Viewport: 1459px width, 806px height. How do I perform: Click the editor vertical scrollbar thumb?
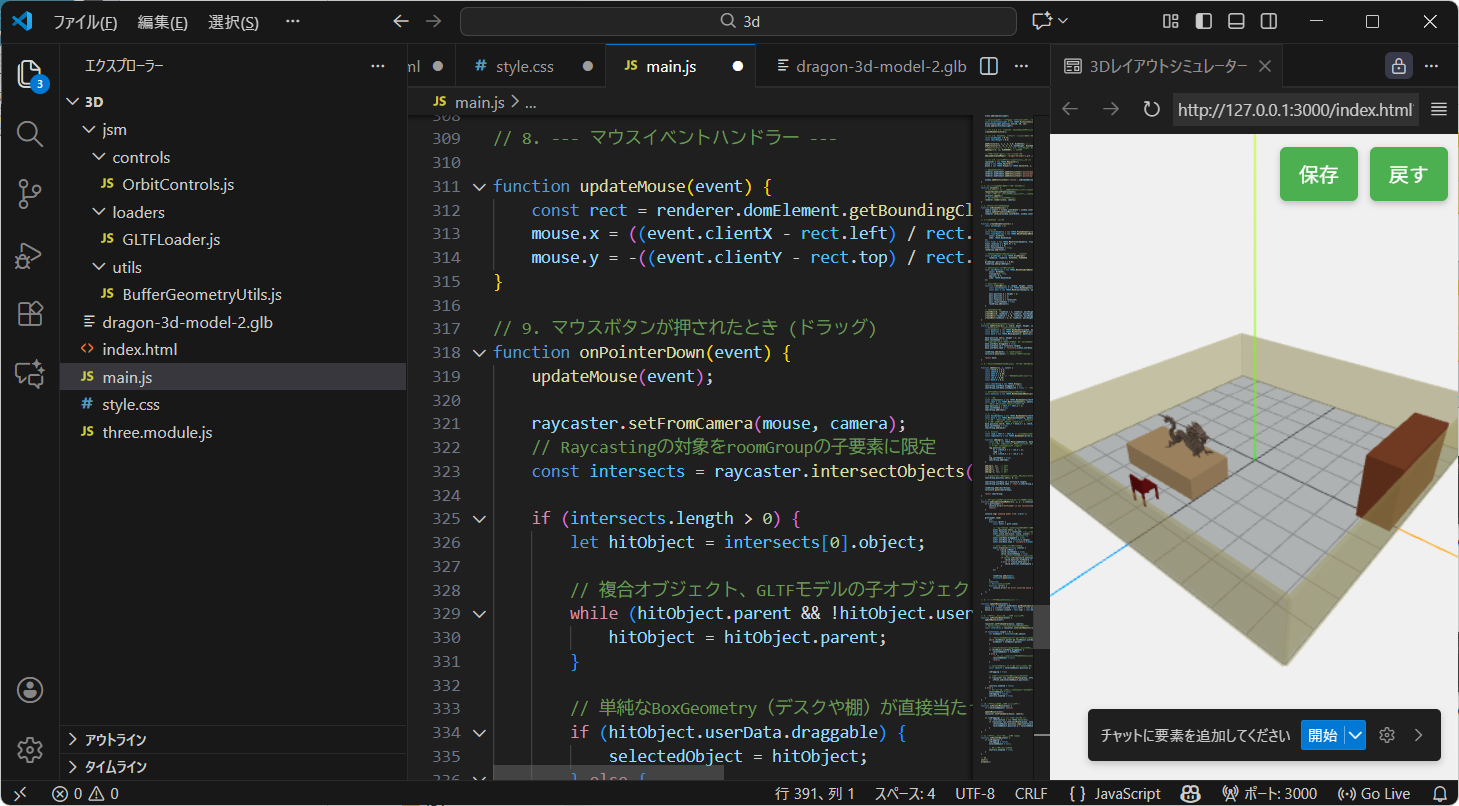pyautogui.click(x=1041, y=627)
